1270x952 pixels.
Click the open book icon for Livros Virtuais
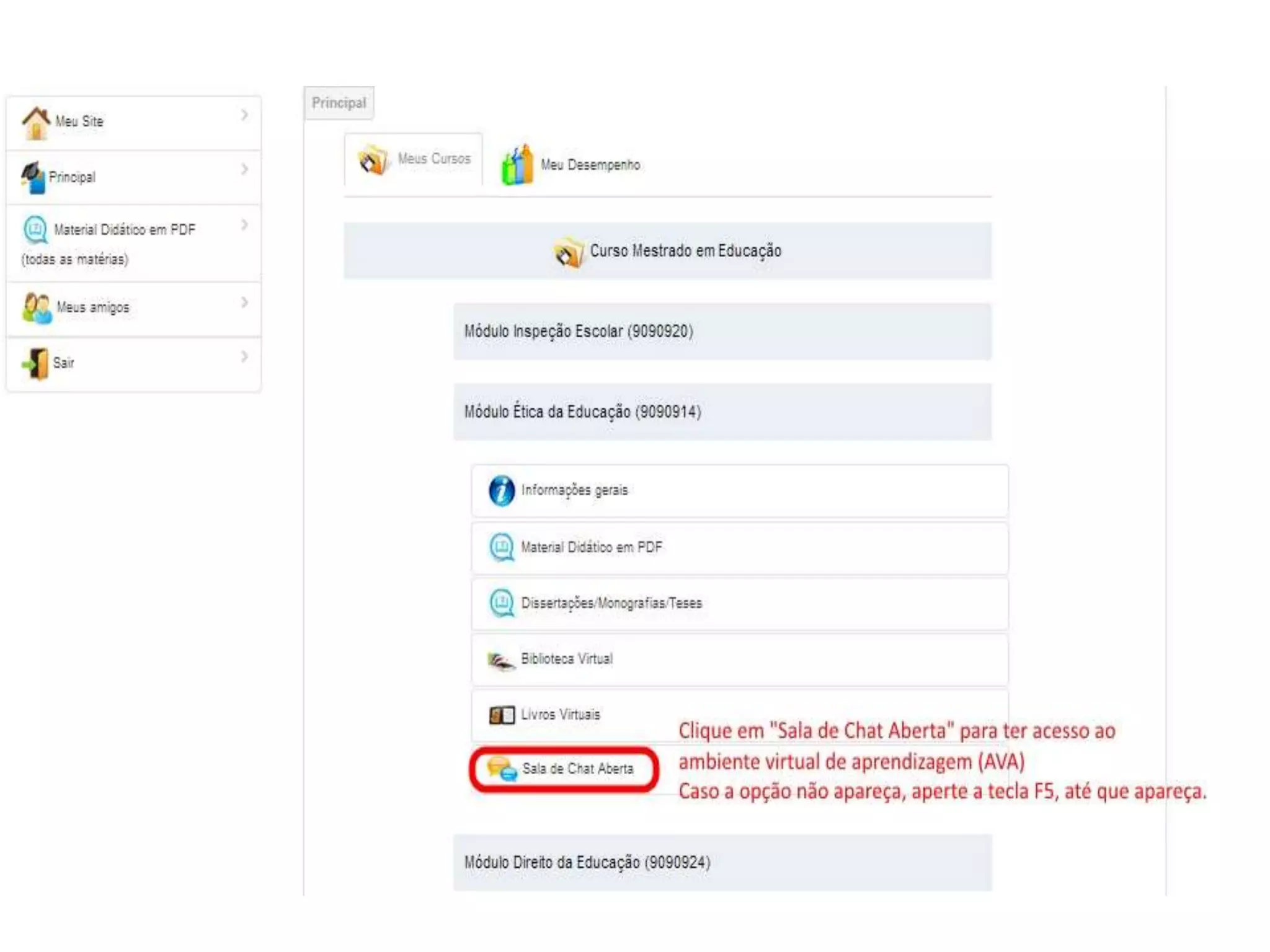[x=502, y=715]
